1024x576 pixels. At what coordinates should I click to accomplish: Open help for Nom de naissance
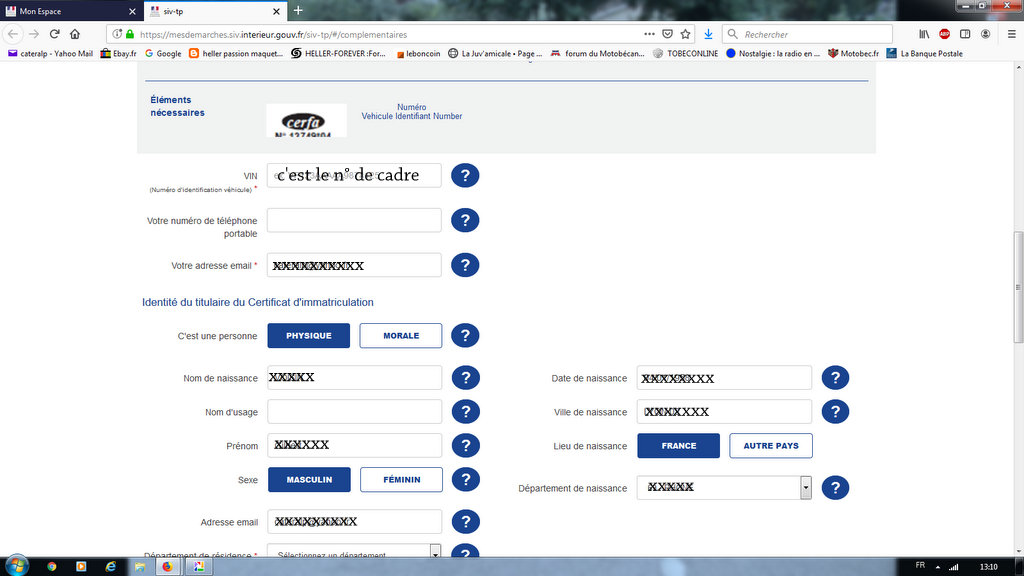point(466,377)
